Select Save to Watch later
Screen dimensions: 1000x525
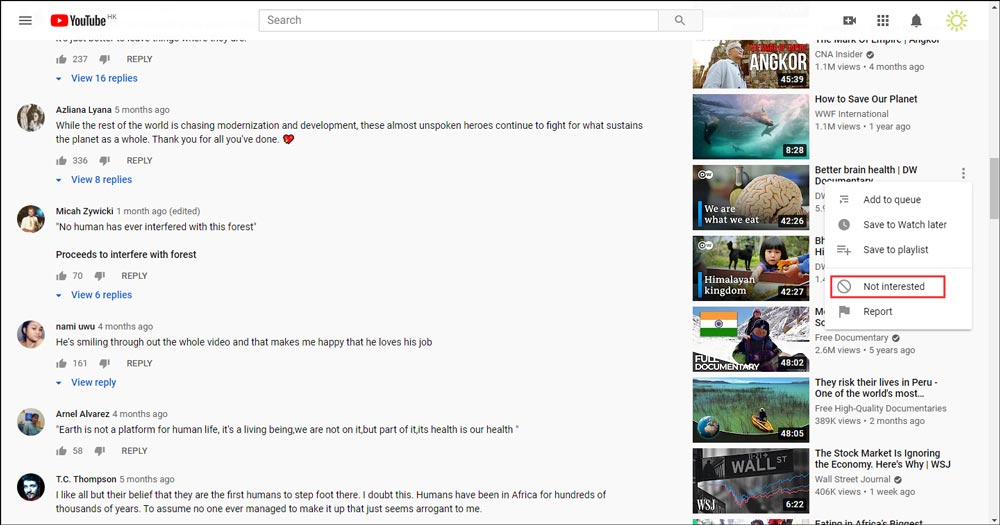point(898,225)
